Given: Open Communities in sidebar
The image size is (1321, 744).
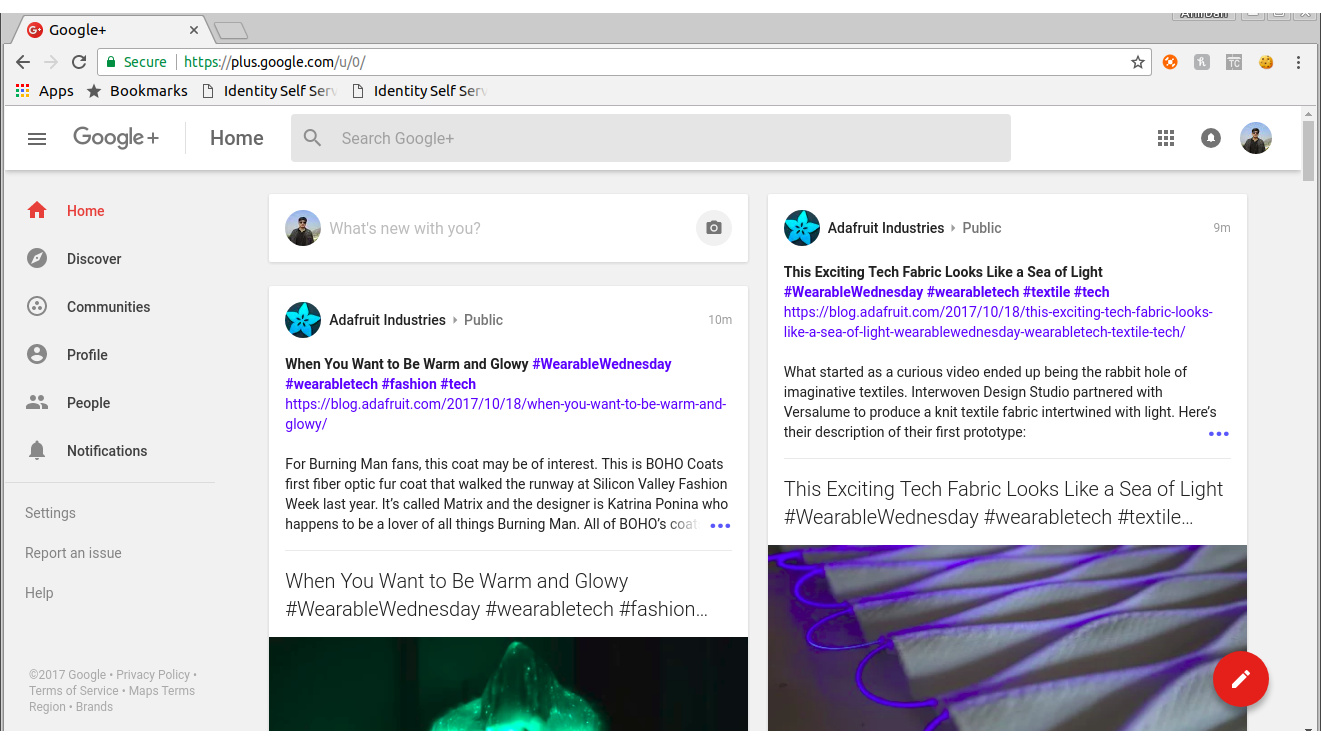Looking at the screenshot, I should (108, 307).
